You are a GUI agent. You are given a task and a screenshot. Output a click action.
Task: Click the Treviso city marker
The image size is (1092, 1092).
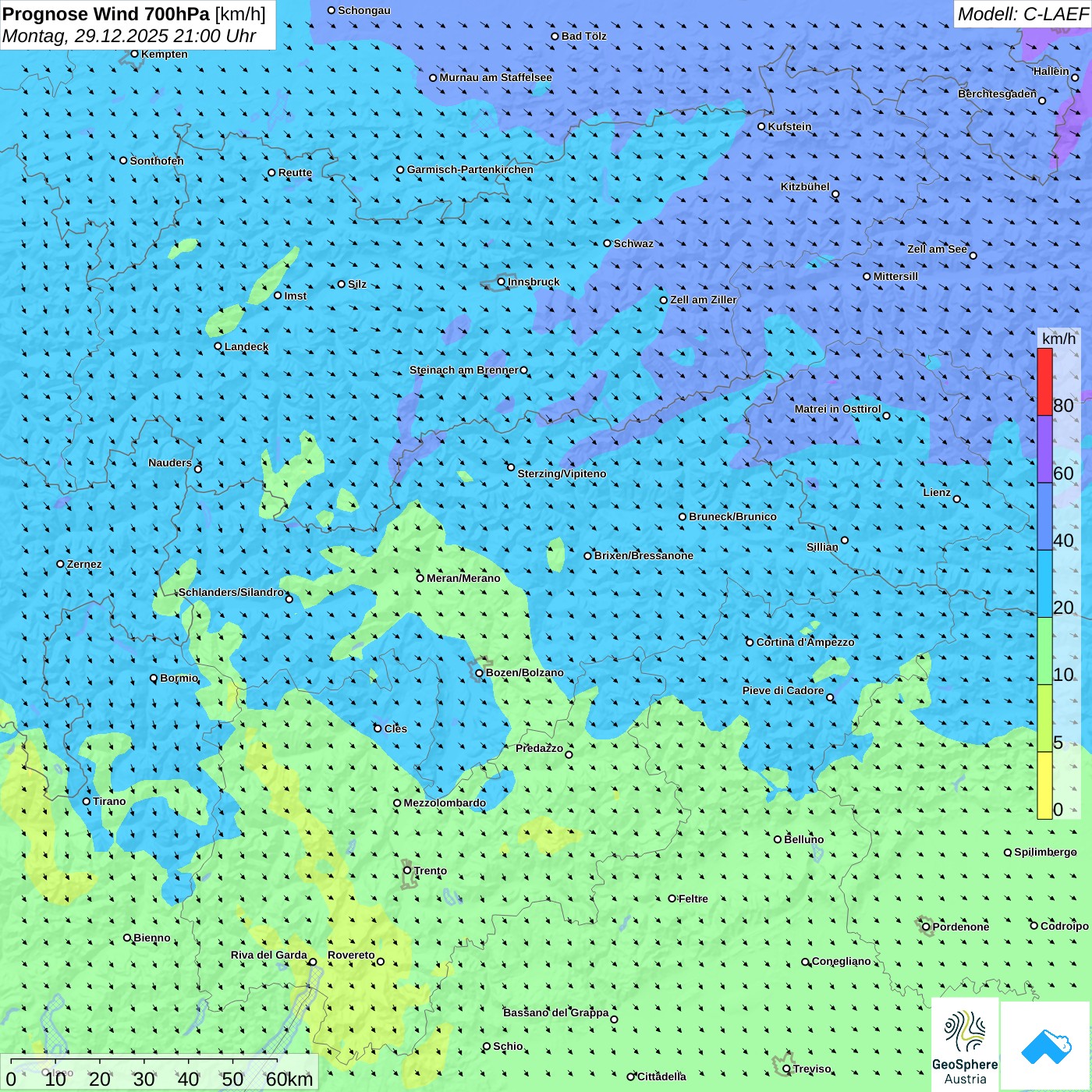pyautogui.click(x=786, y=1069)
